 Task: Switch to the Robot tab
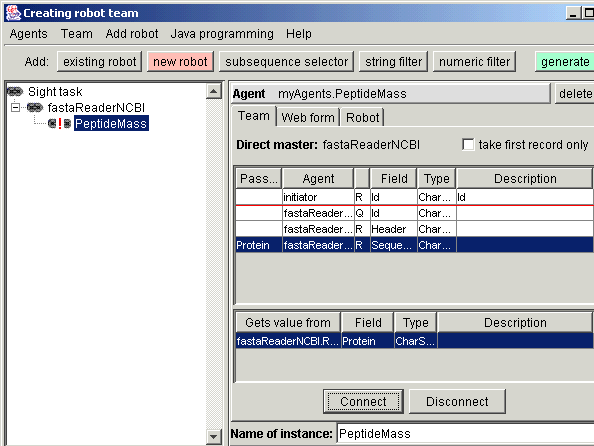click(363, 117)
